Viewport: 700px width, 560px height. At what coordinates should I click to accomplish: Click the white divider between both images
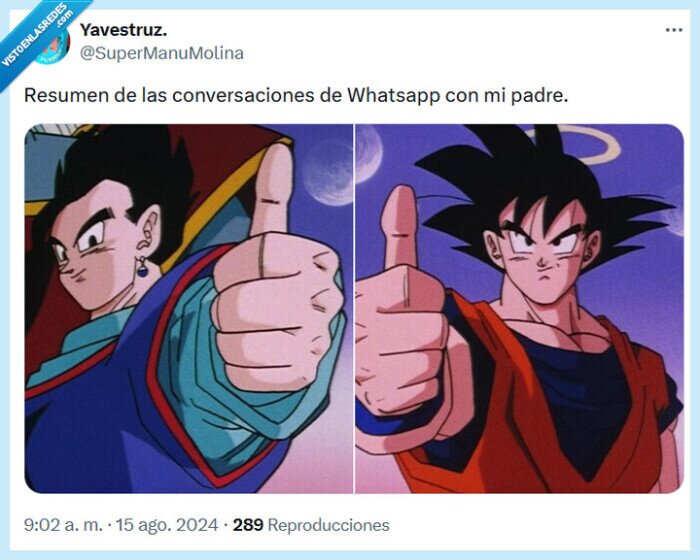click(354, 309)
